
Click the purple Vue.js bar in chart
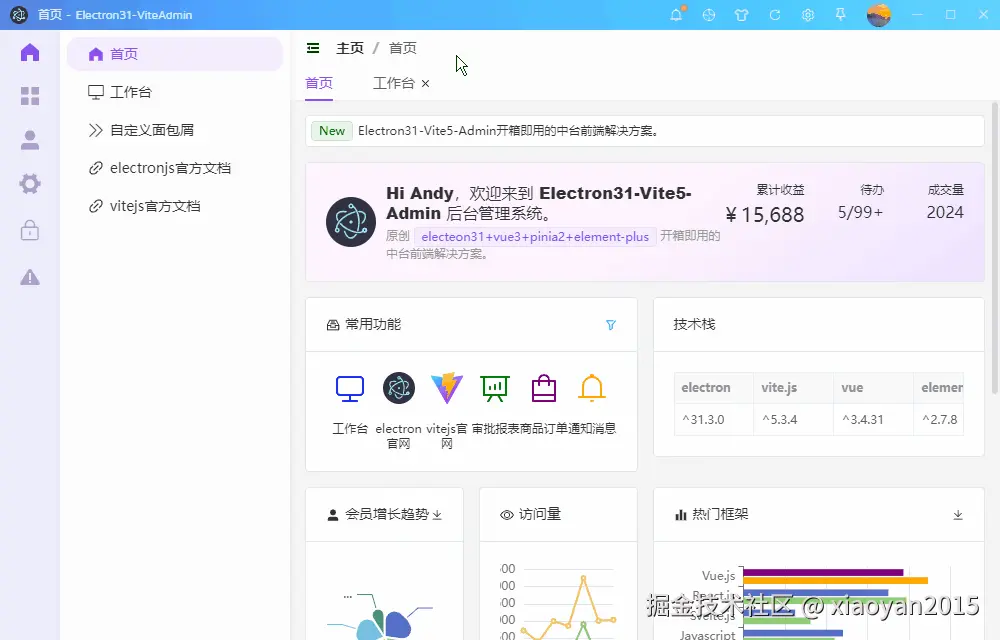[x=823, y=572]
